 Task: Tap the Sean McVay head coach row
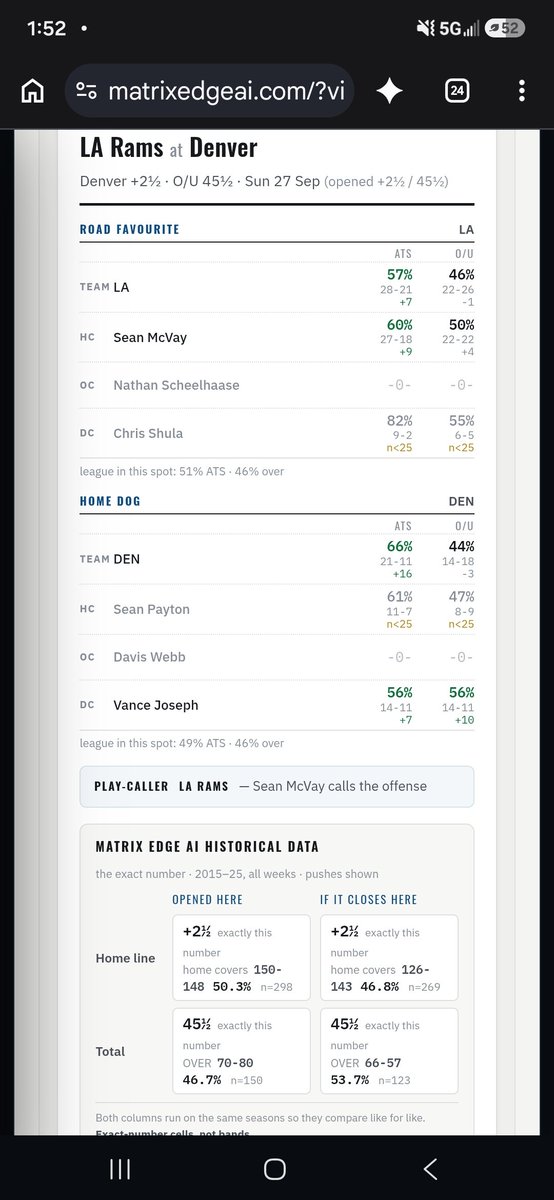(x=277, y=338)
